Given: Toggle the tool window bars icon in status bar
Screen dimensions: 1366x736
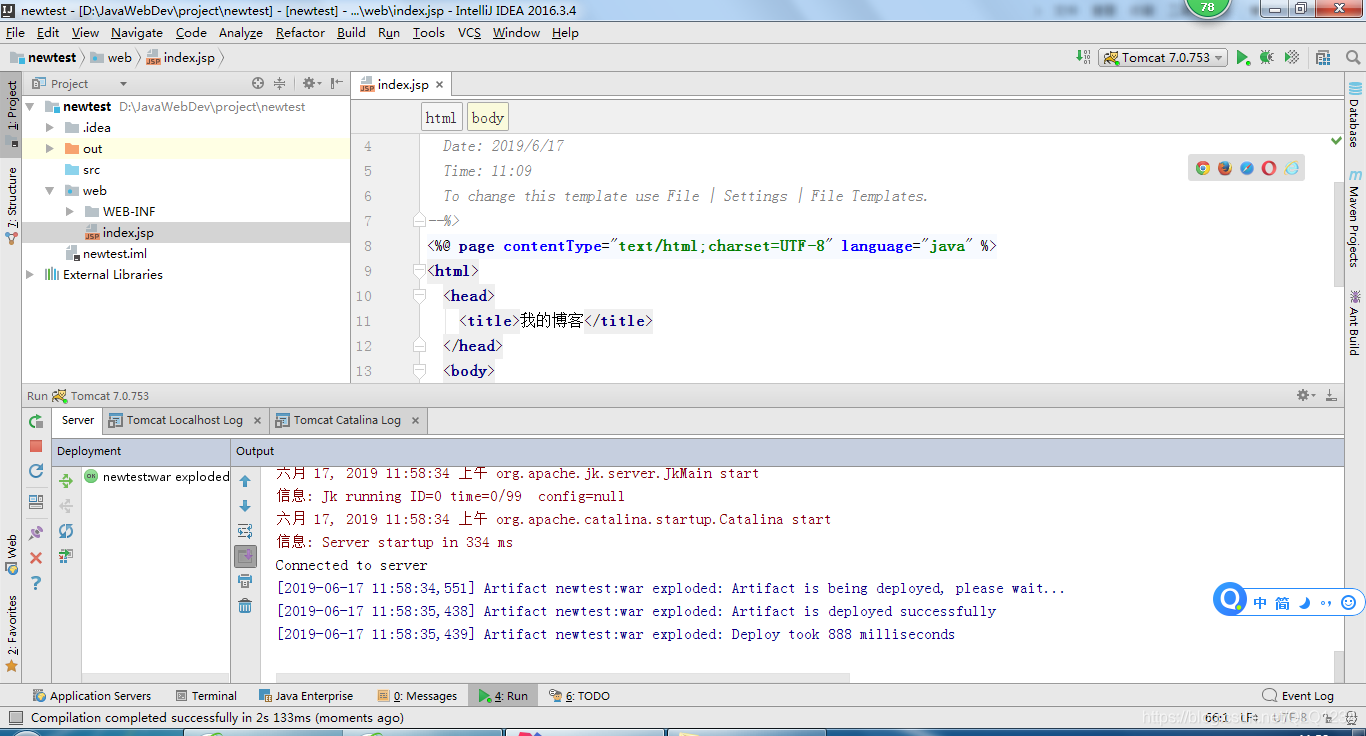Looking at the screenshot, I should [15, 717].
